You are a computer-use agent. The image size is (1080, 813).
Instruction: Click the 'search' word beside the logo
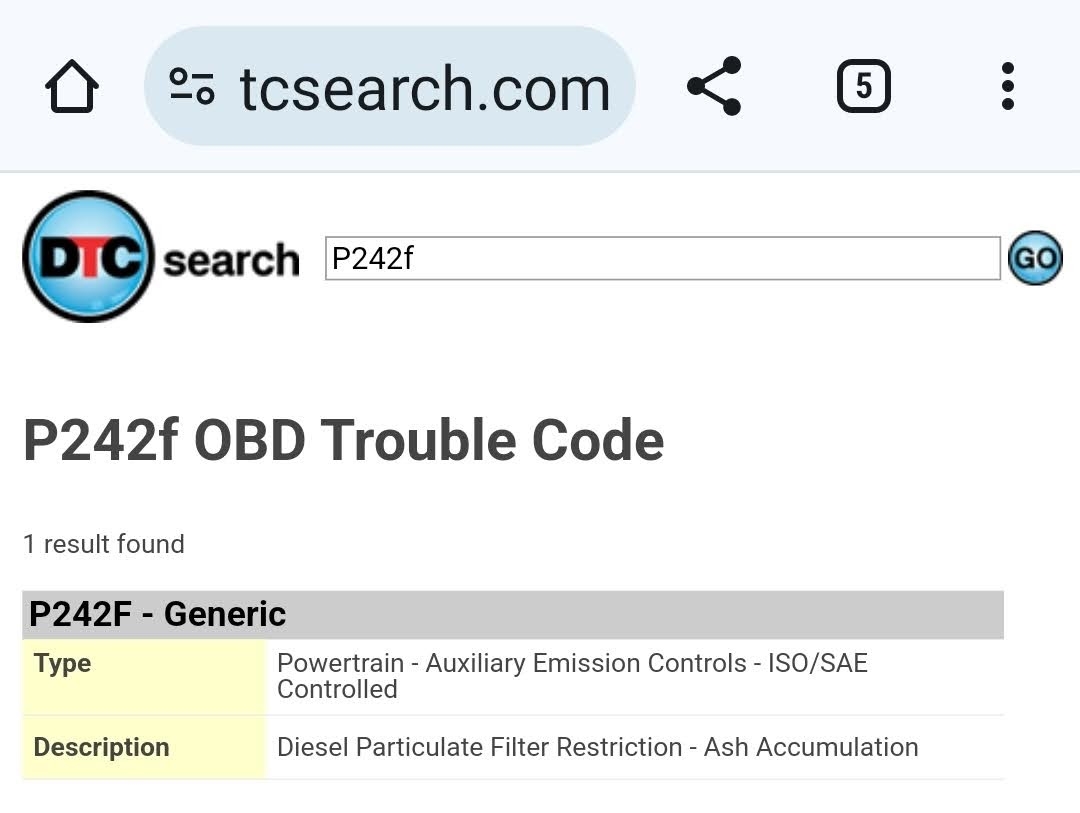(x=231, y=260)
